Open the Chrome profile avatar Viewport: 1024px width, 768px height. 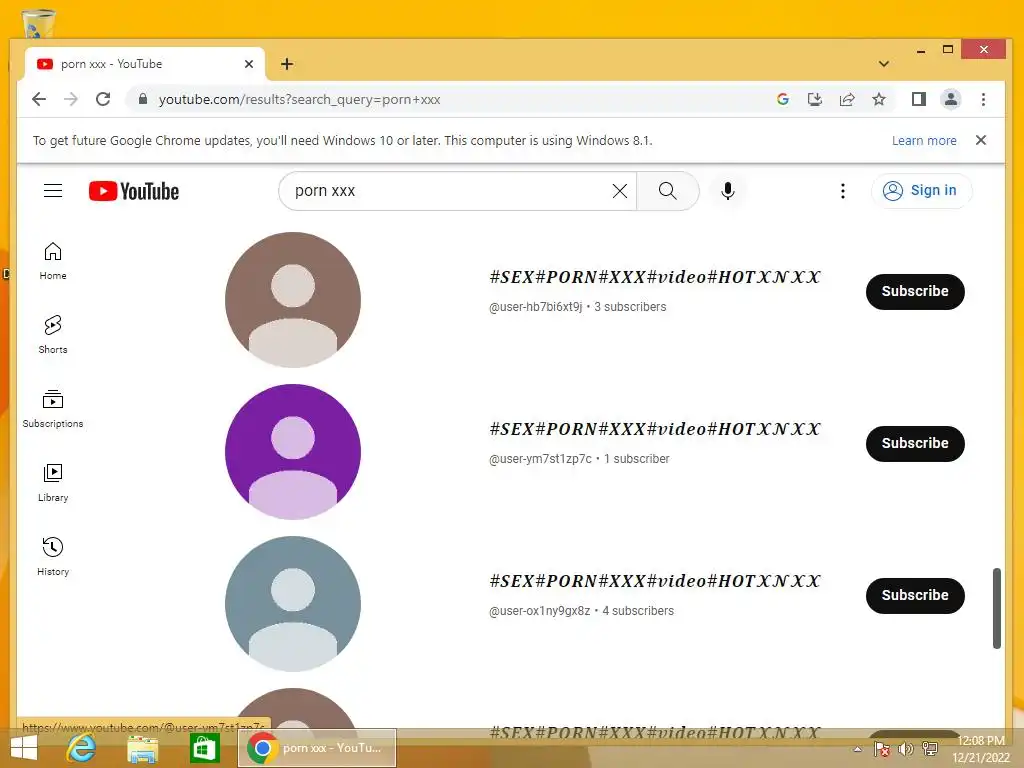951,99
